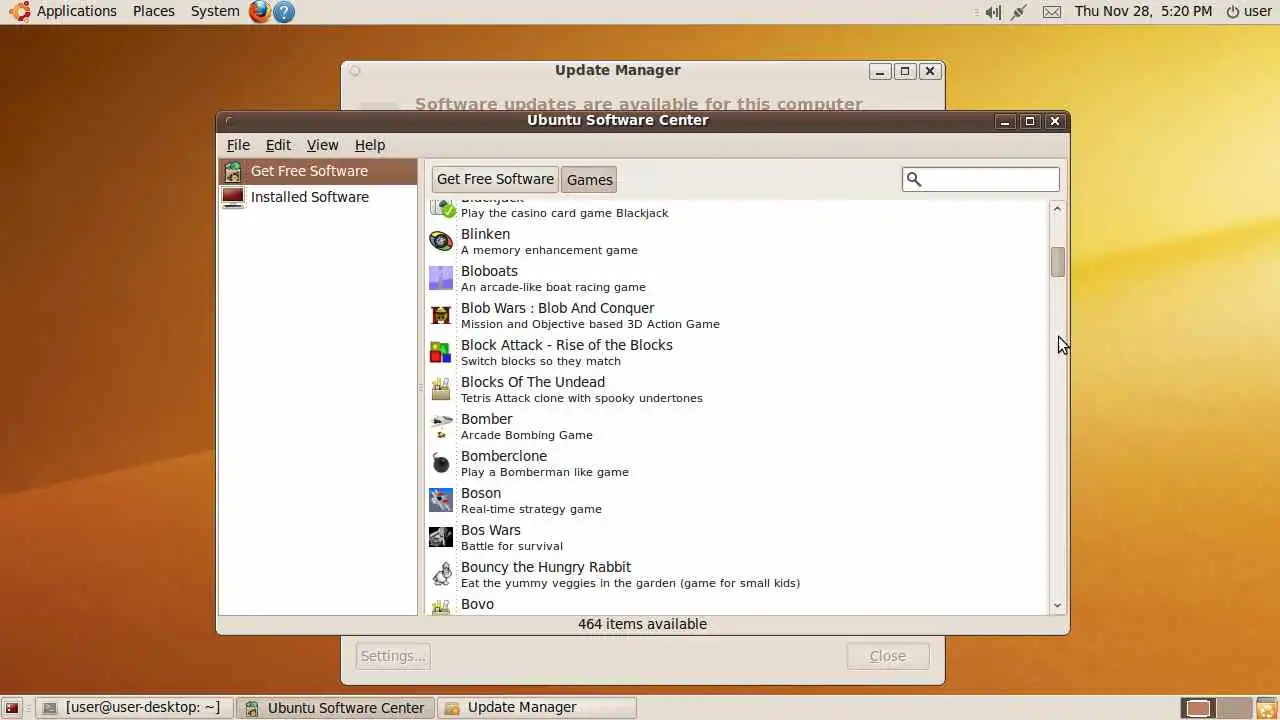
Task: Click the Boson game icon
Action: (441, 500)
